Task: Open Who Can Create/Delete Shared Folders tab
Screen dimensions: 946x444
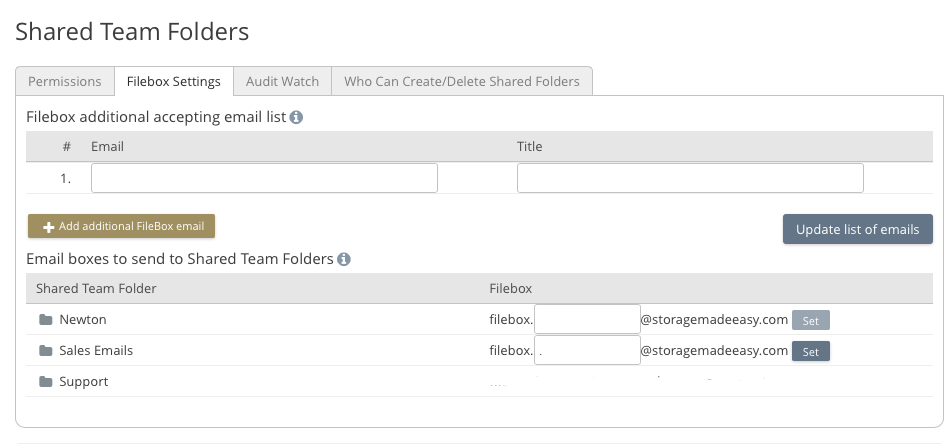Action: tap(462, 81)
